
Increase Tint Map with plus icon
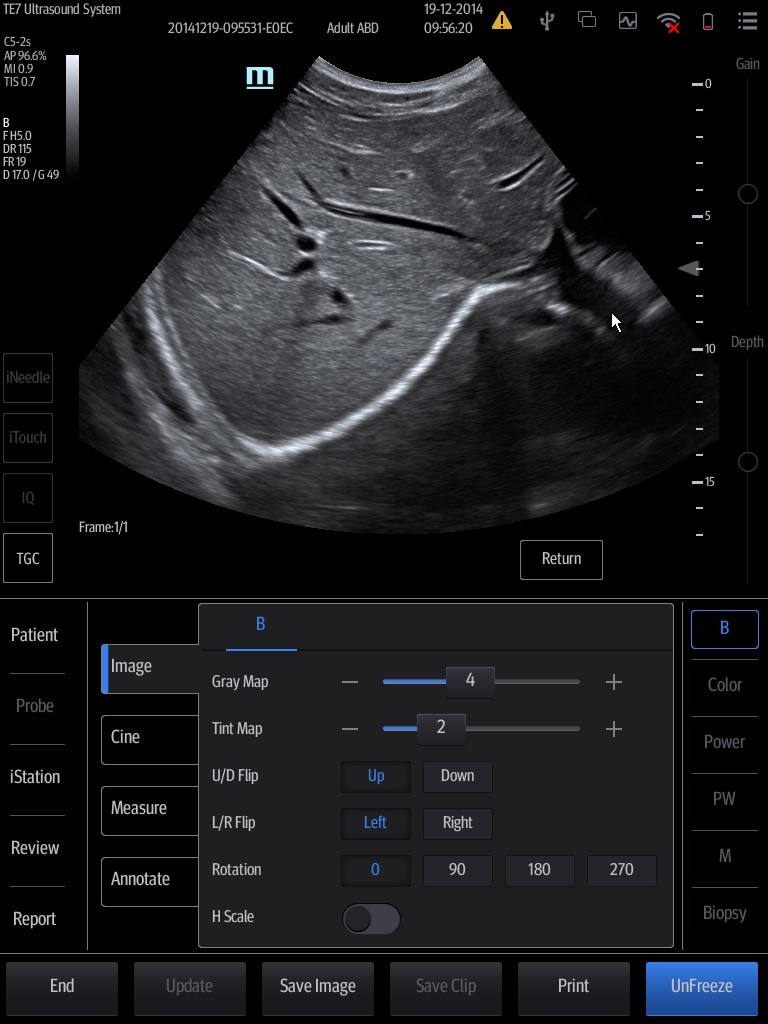point(614,729)
